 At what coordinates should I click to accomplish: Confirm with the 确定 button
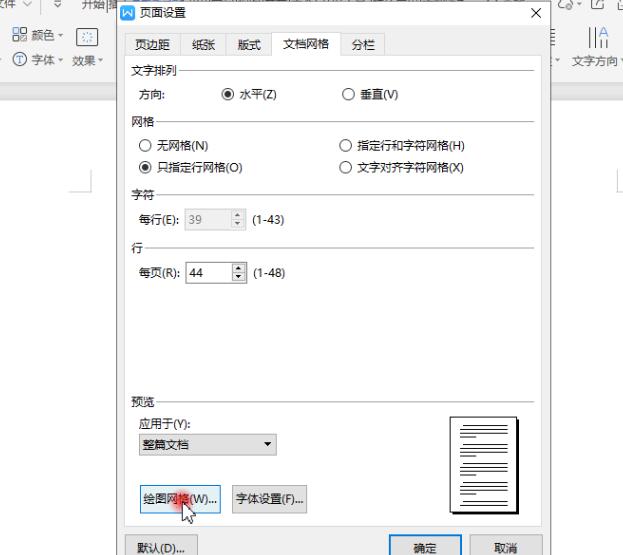(x=425, y=547)
